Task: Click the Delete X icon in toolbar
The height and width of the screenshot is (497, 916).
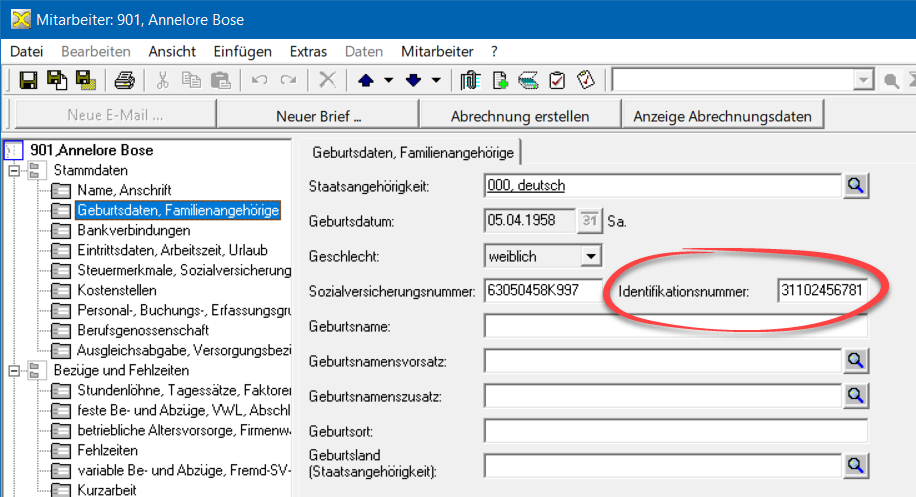Action: [327, 79]
